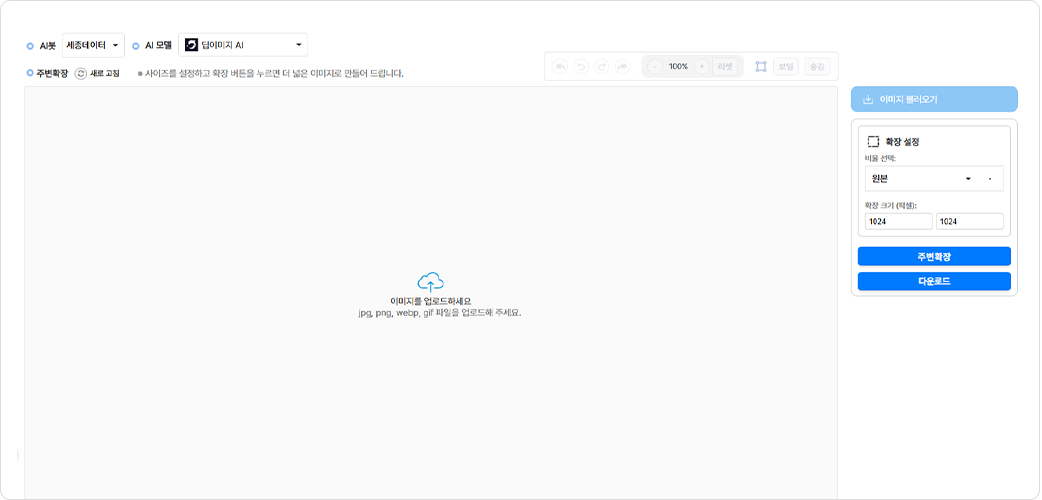
Task: Select the bounding box frame icon
Action: point(761,67)
